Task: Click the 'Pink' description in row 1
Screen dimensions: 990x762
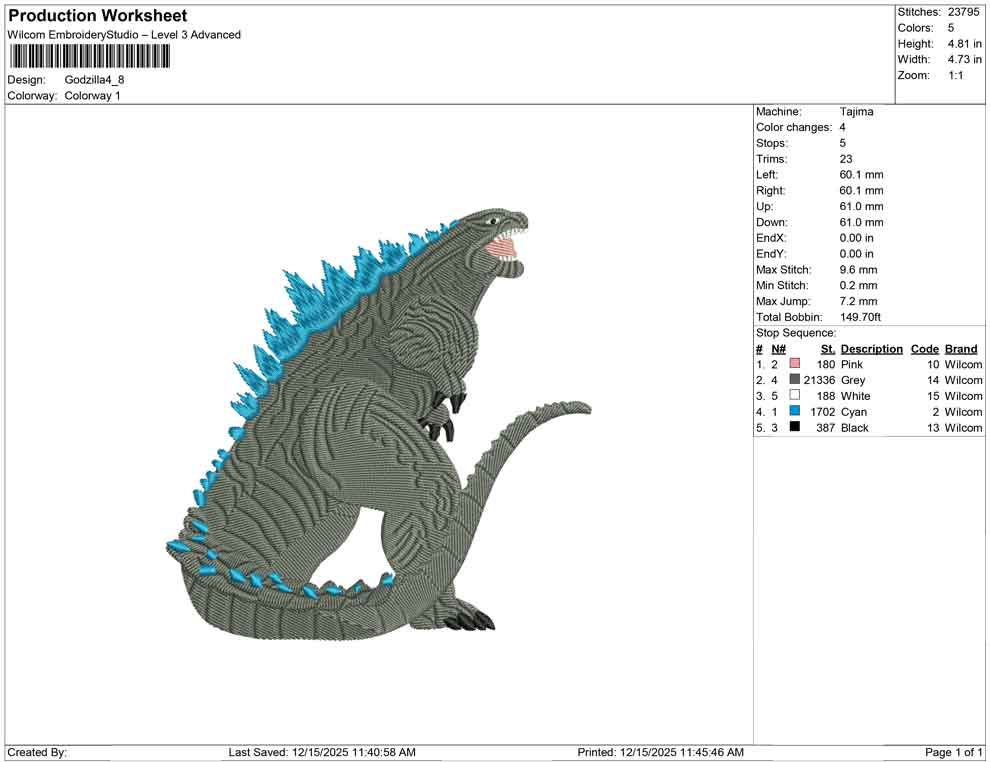Action: coord(852,364)
